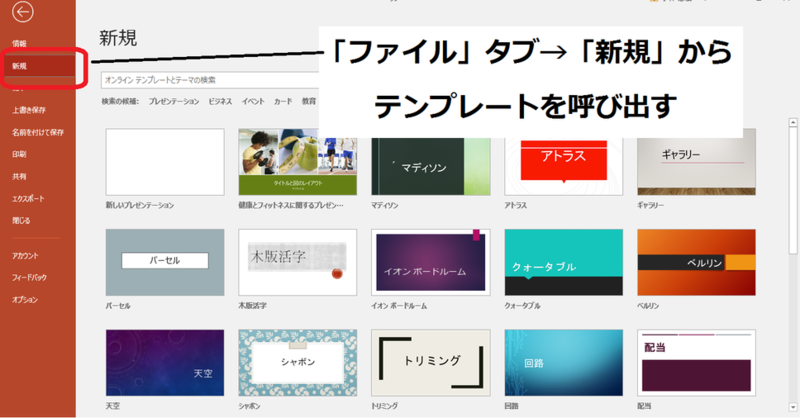Image resolution: width=800 pixels, height=418 pixels.
Task: Open フィードバック page
Action: pos(30,278)
